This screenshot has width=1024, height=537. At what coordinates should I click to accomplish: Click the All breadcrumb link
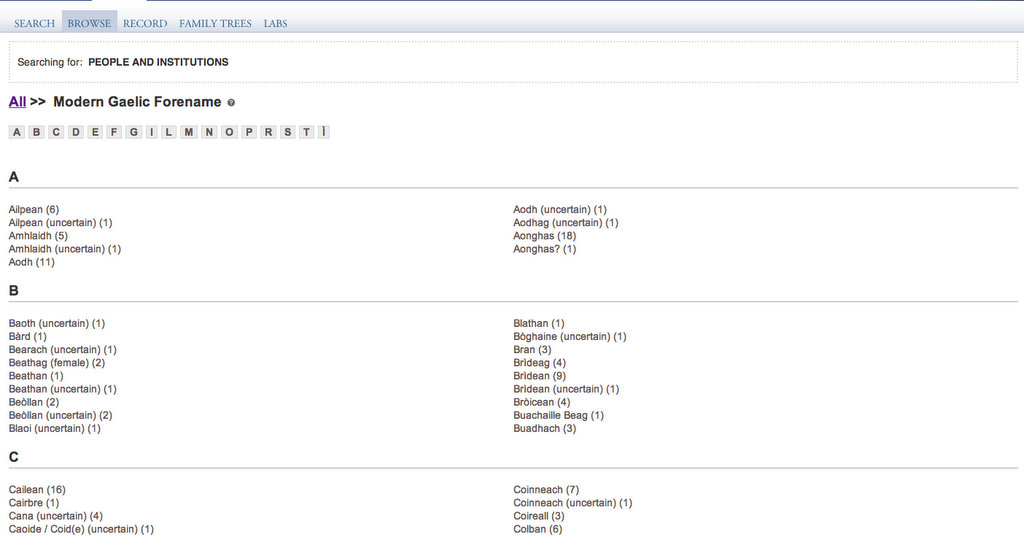coord(17,102)
